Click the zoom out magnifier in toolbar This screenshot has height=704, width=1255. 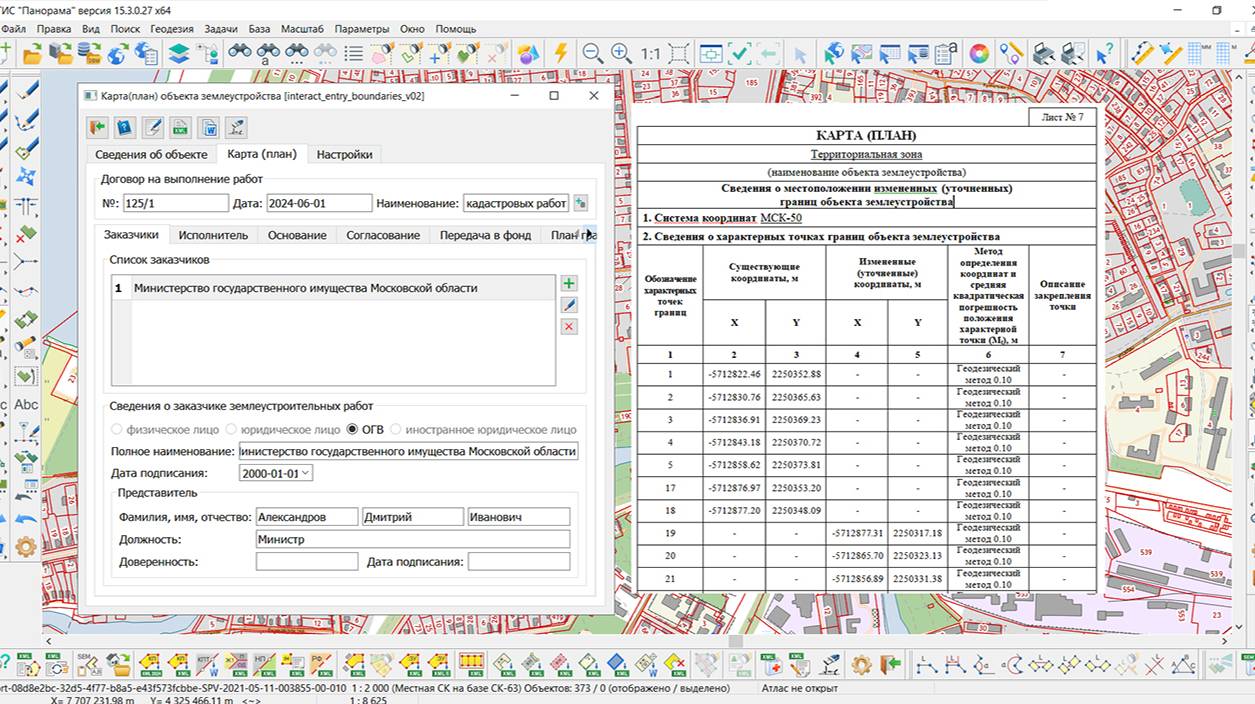593,53
